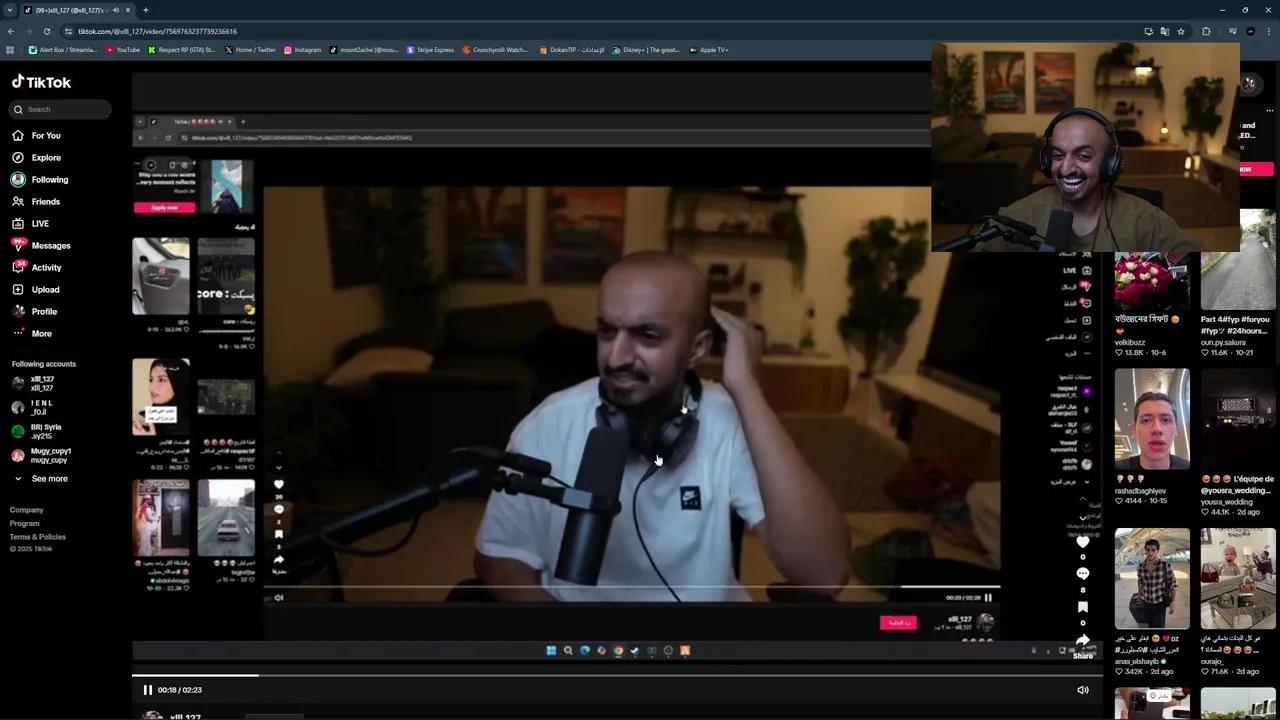The image size is (1280, 720).
Task: Share the video using the Share arrow
Action: pyautogui.click(x=1083, y=639)
